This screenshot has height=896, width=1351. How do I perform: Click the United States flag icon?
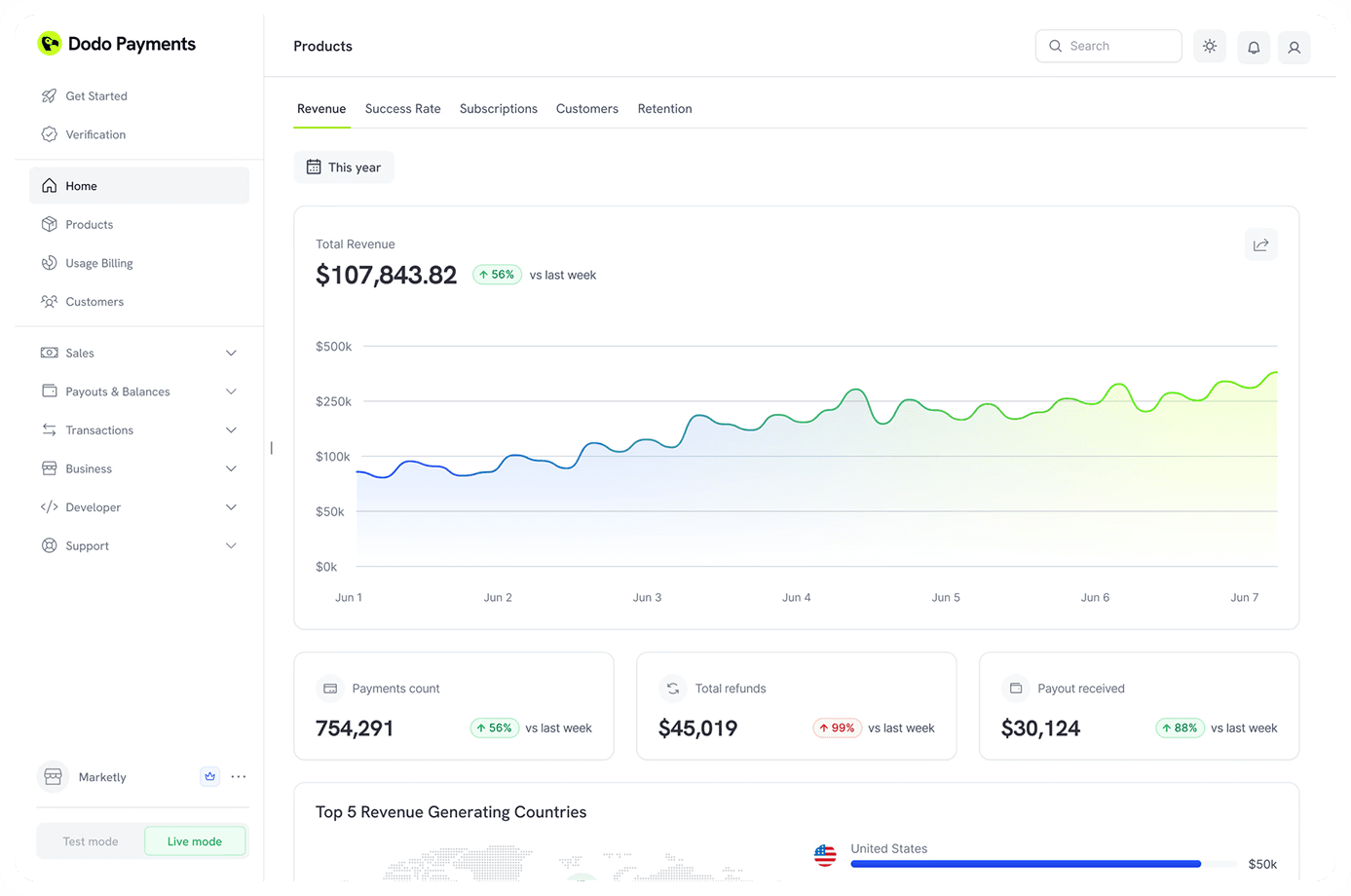click(825, 855)
